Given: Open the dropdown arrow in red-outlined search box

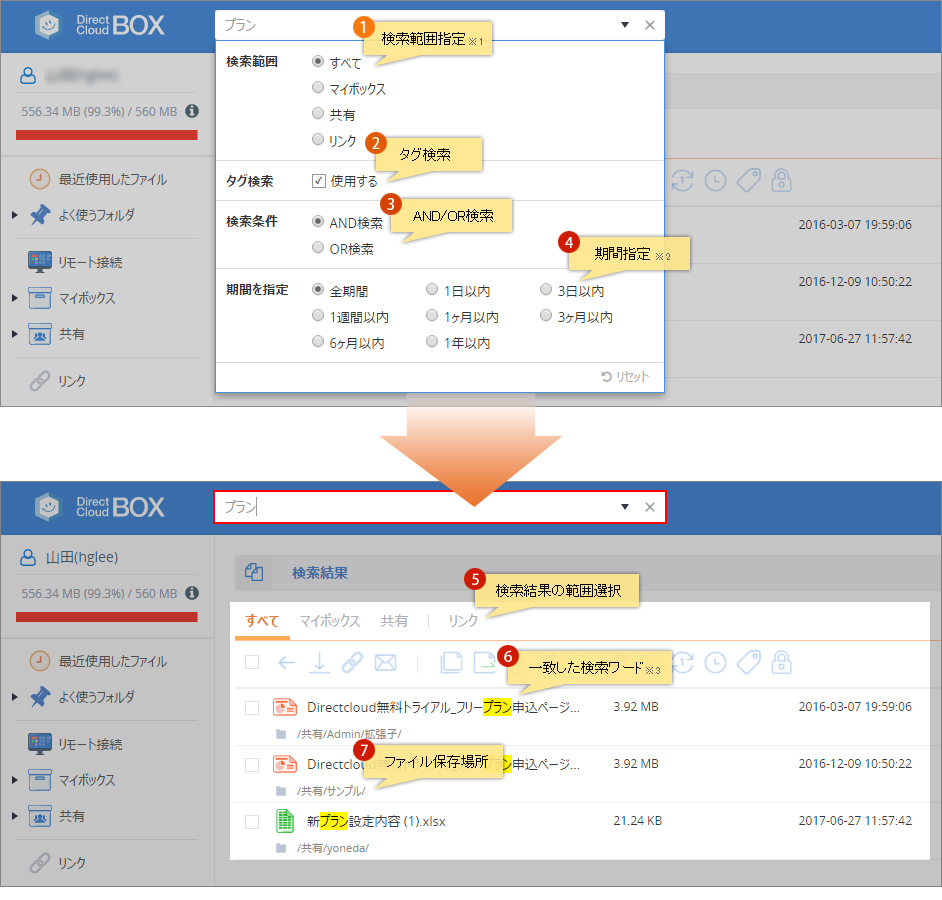Looking at the screenshot, I should click(625, 507).
